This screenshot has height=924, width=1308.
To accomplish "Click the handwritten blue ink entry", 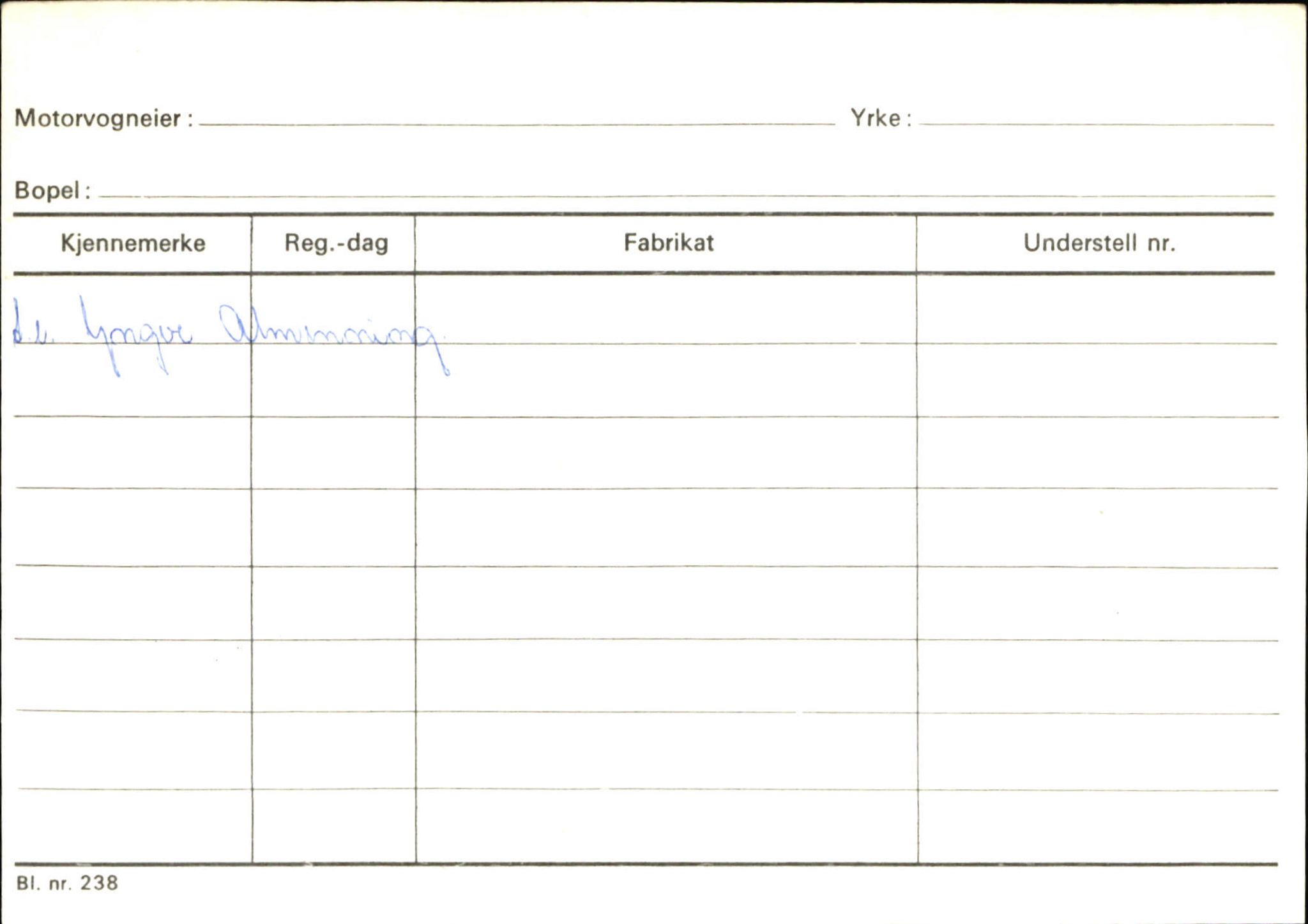I will (231, 337).
